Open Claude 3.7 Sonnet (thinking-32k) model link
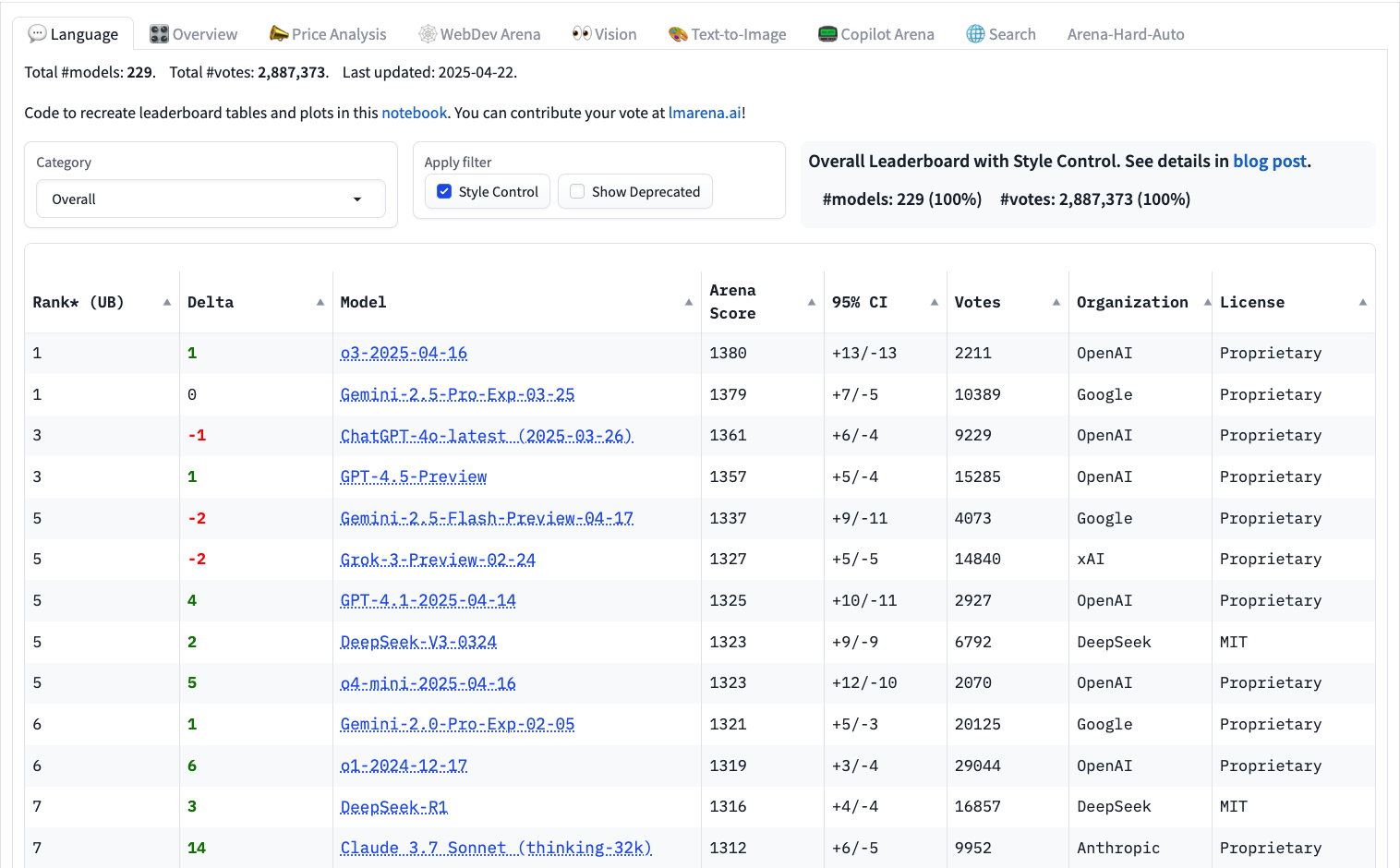The height and width of the screenshot is (868, 1400). pos(496,848)
